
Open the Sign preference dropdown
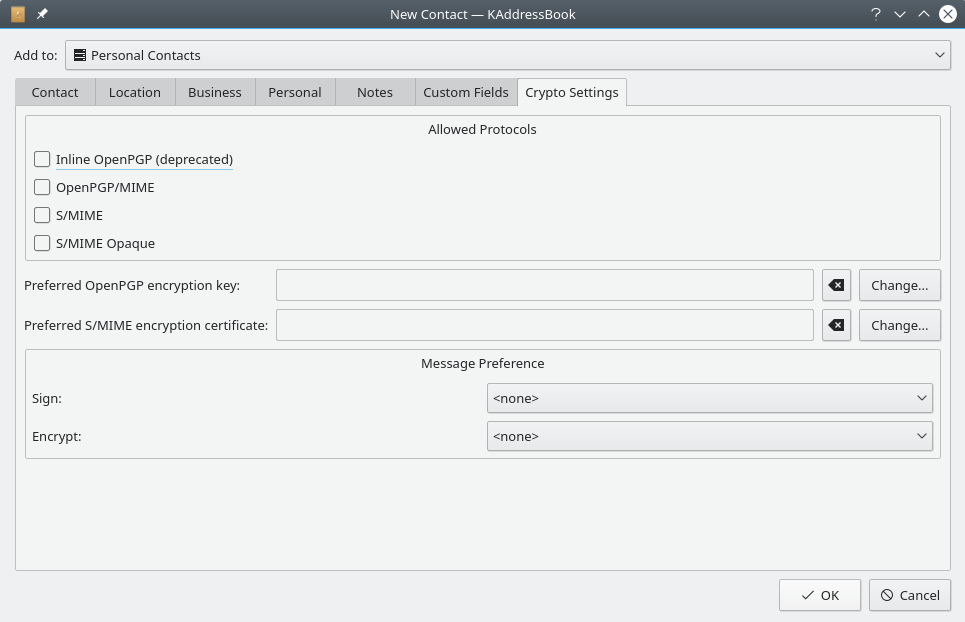coord(709,398)
